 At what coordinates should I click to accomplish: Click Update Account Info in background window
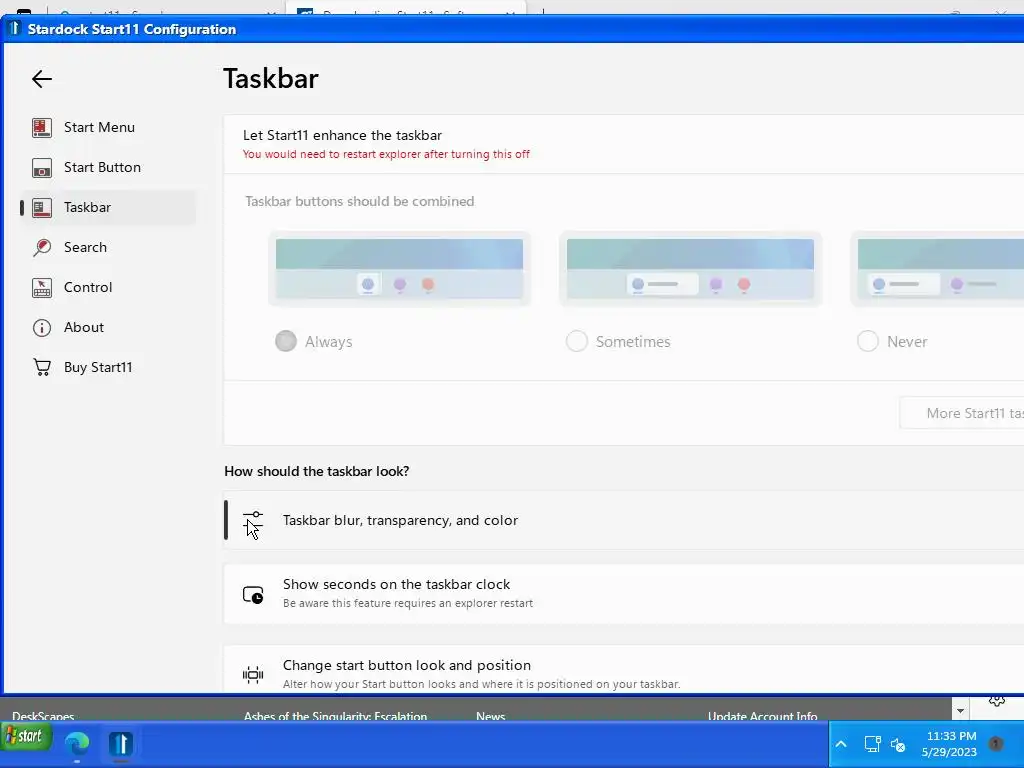(x=762, y=716)
